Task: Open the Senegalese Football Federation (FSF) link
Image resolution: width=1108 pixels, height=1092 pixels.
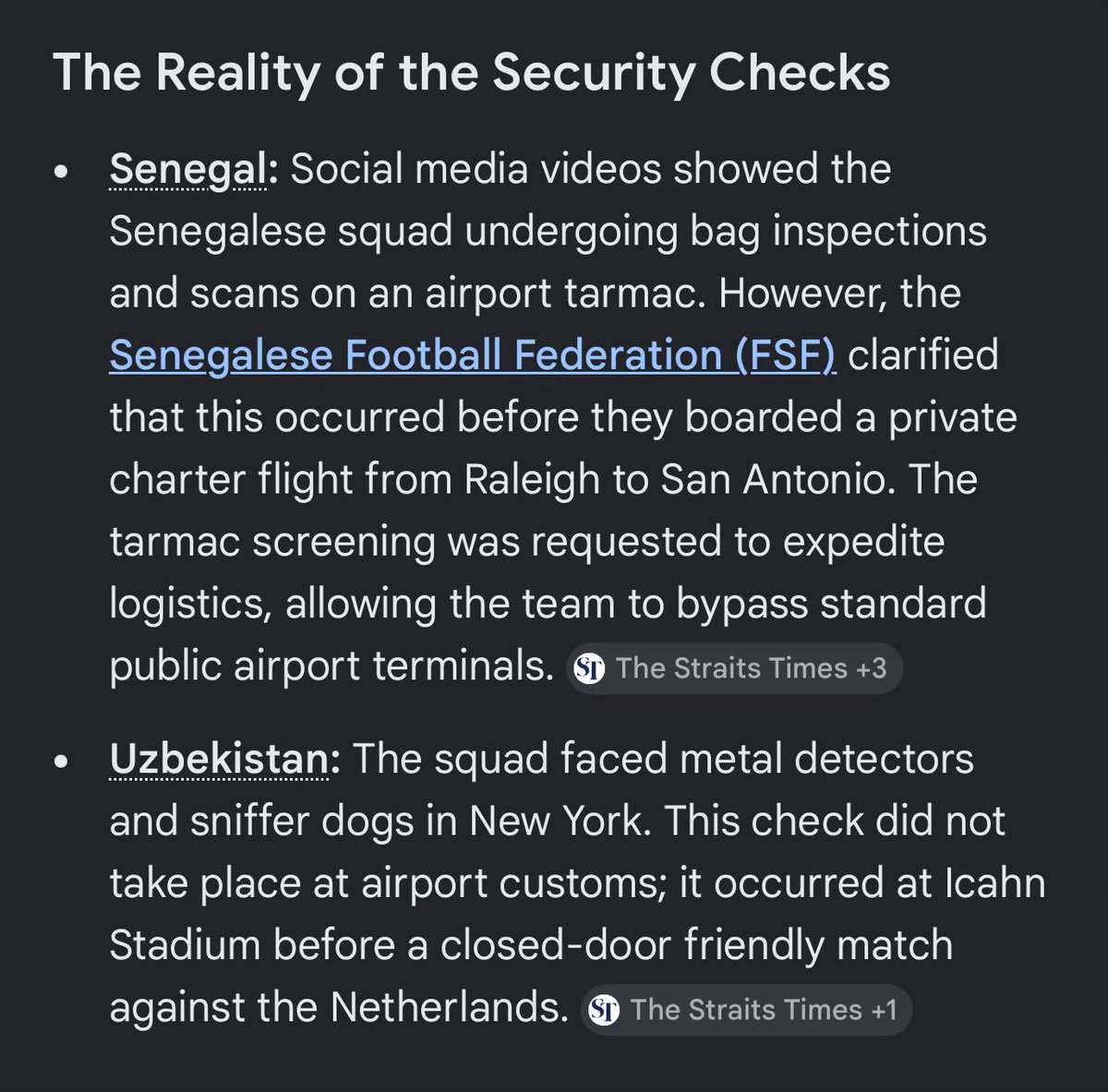Action: coord(473,355)
